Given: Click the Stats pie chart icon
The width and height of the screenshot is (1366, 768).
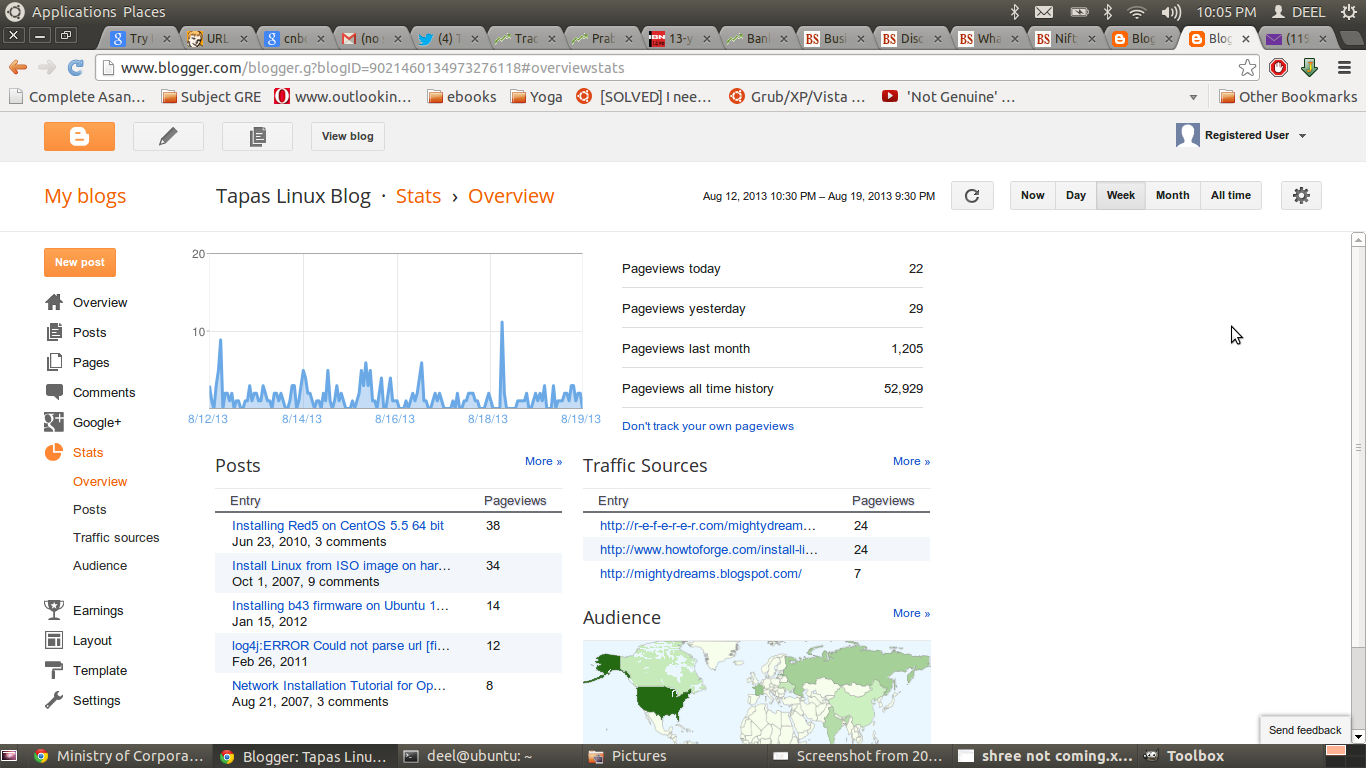Looking at the screenshot, I should (54, 452).
